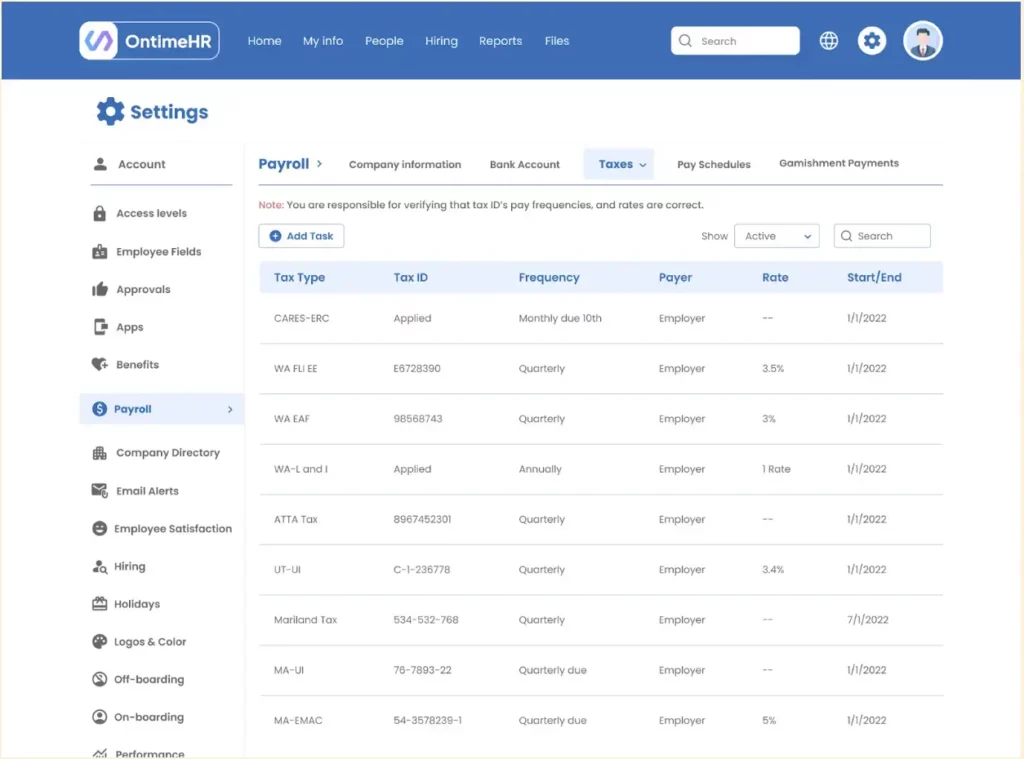Click the tax table search box

882,236
